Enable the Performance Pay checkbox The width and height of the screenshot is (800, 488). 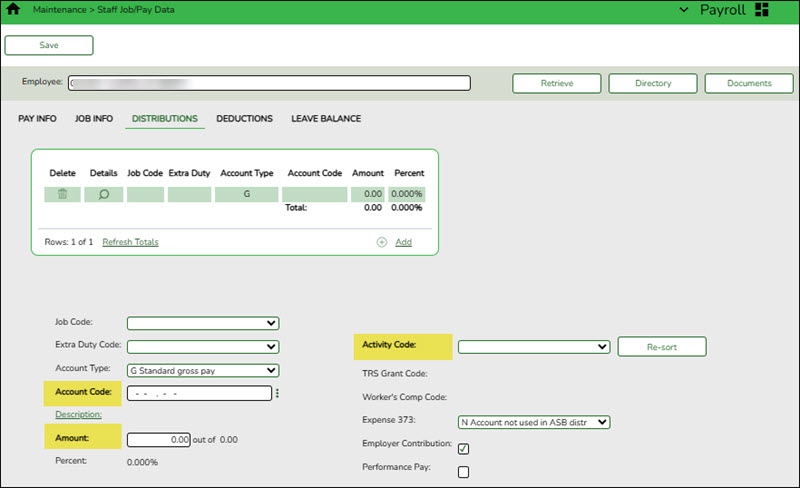(463, 471)
